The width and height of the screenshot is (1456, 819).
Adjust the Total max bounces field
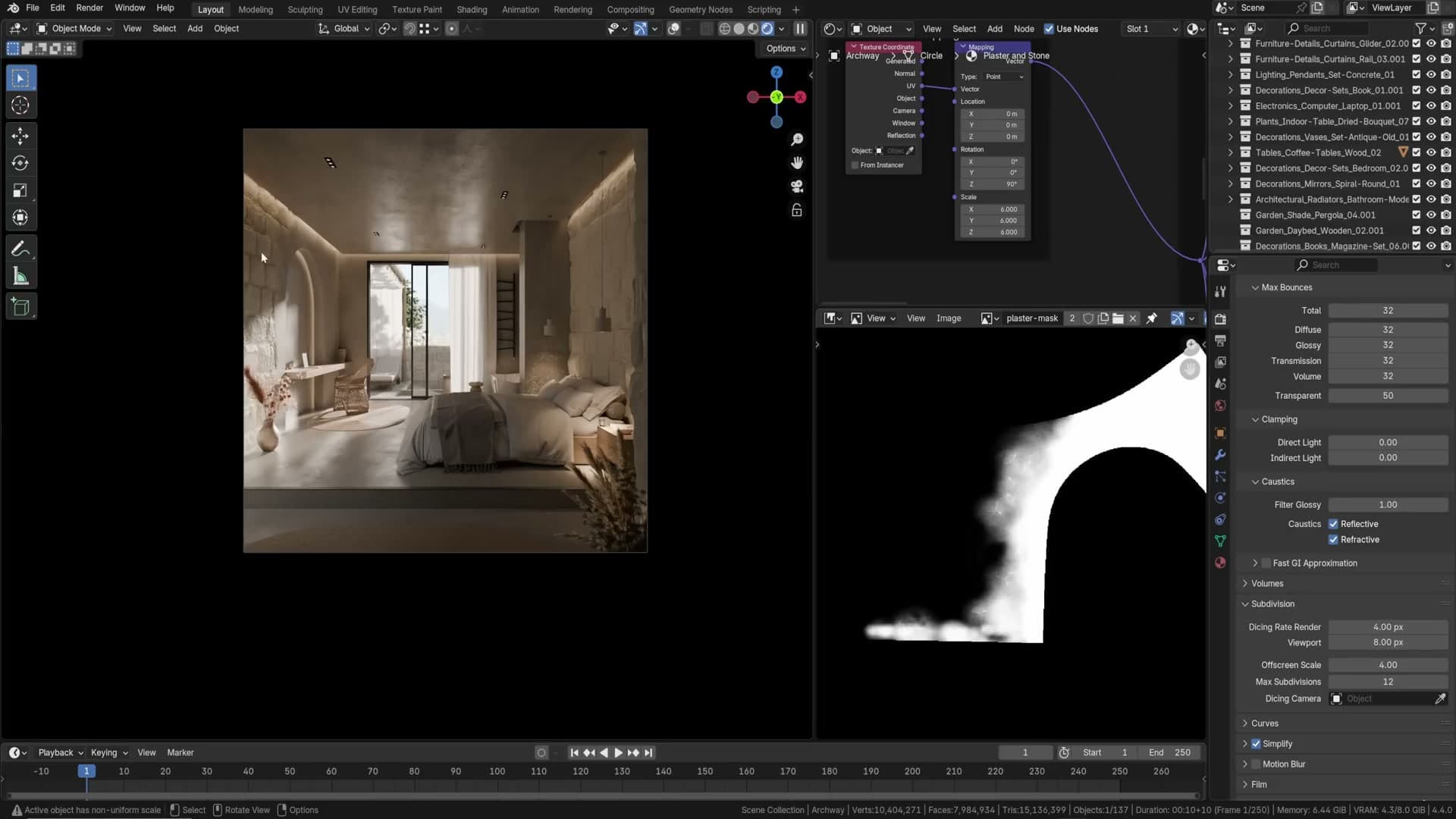[x=1388, y=311]
